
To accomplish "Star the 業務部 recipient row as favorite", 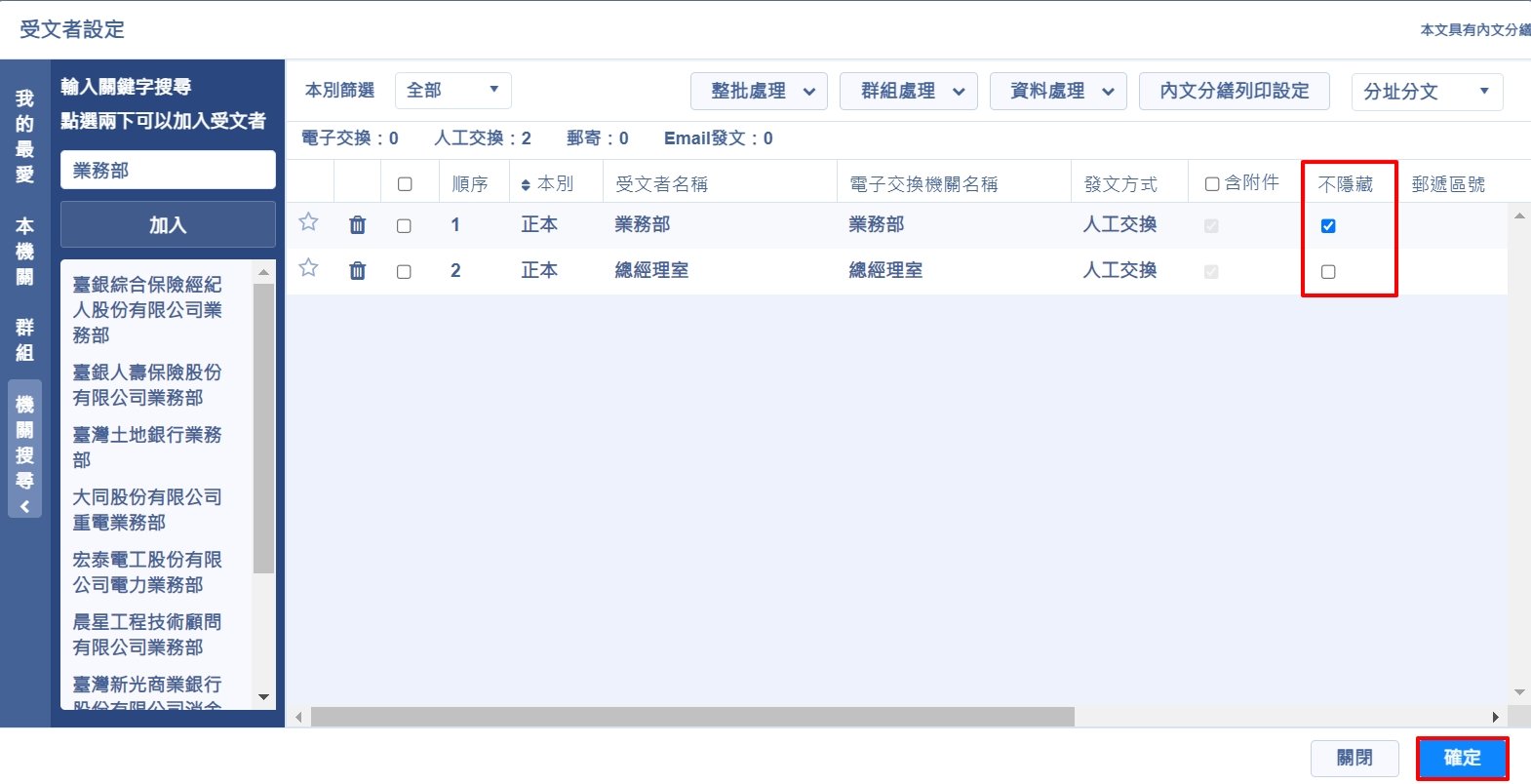I will coord(308,222).
